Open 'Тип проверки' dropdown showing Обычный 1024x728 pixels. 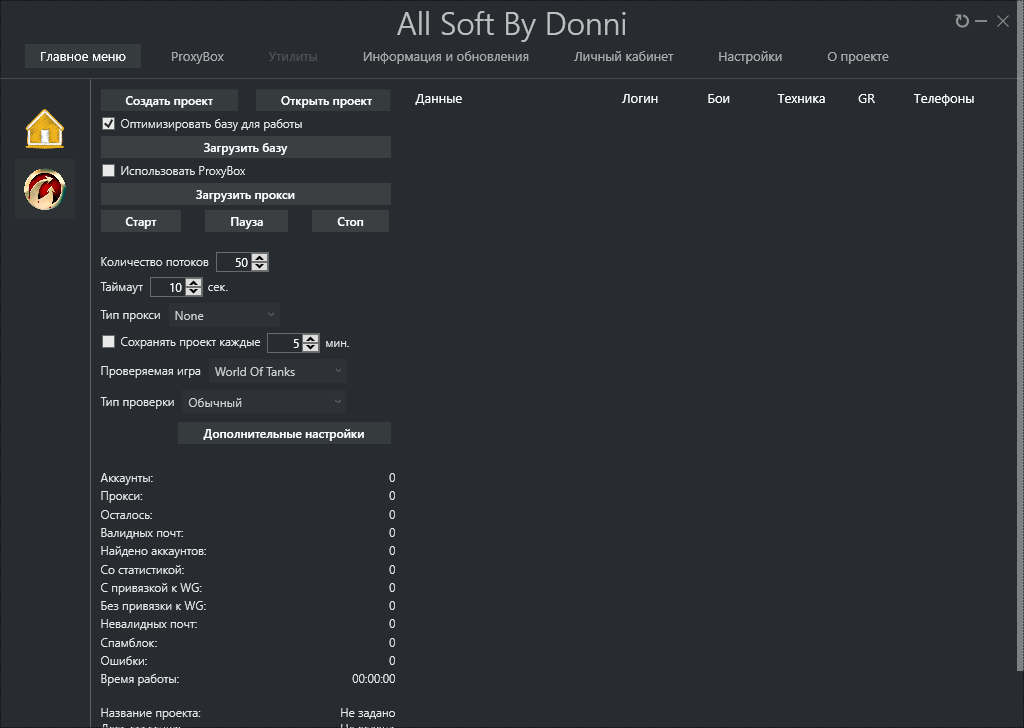(x=264, y=402)
